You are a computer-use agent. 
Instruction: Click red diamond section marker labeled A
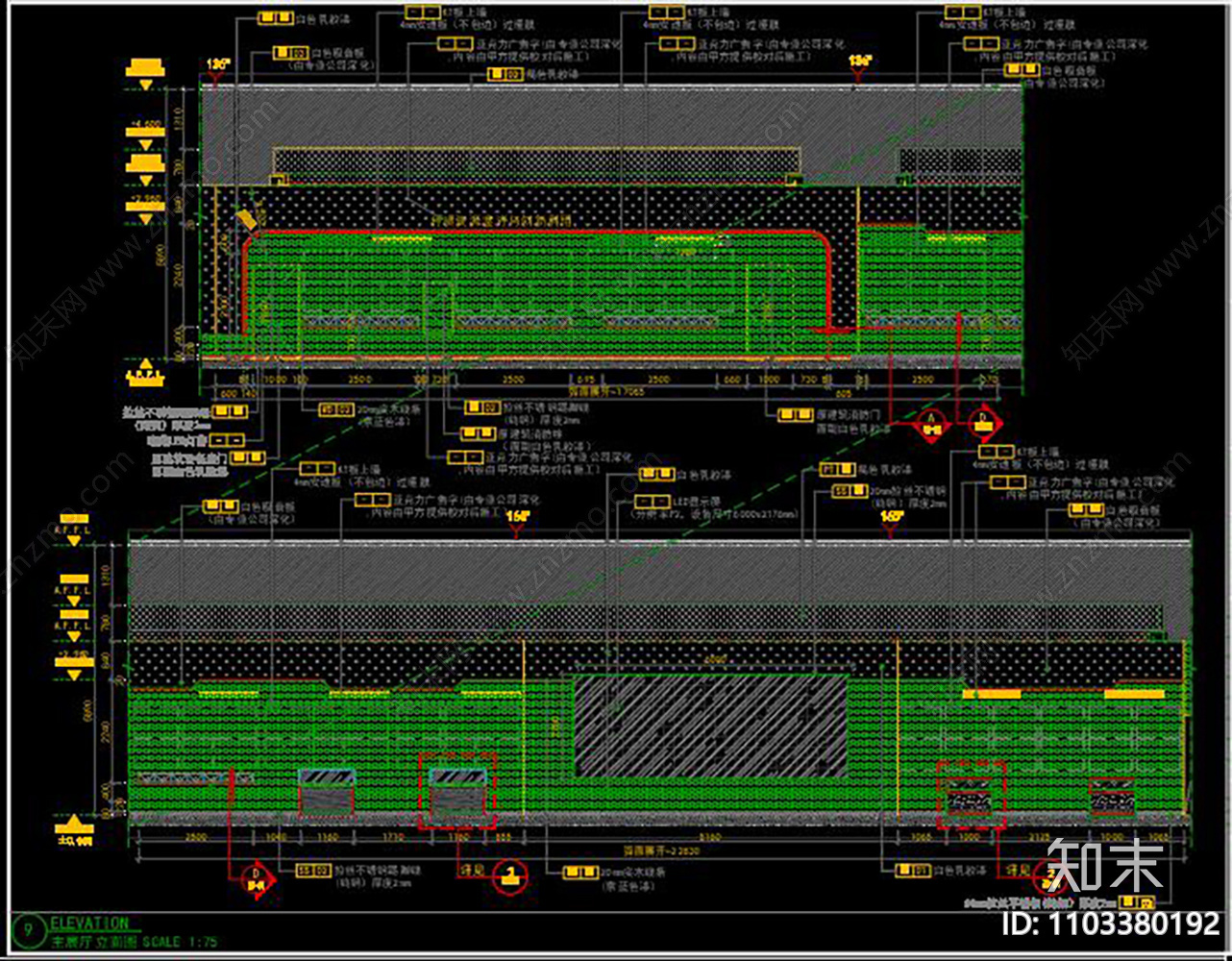coord(931,423)
